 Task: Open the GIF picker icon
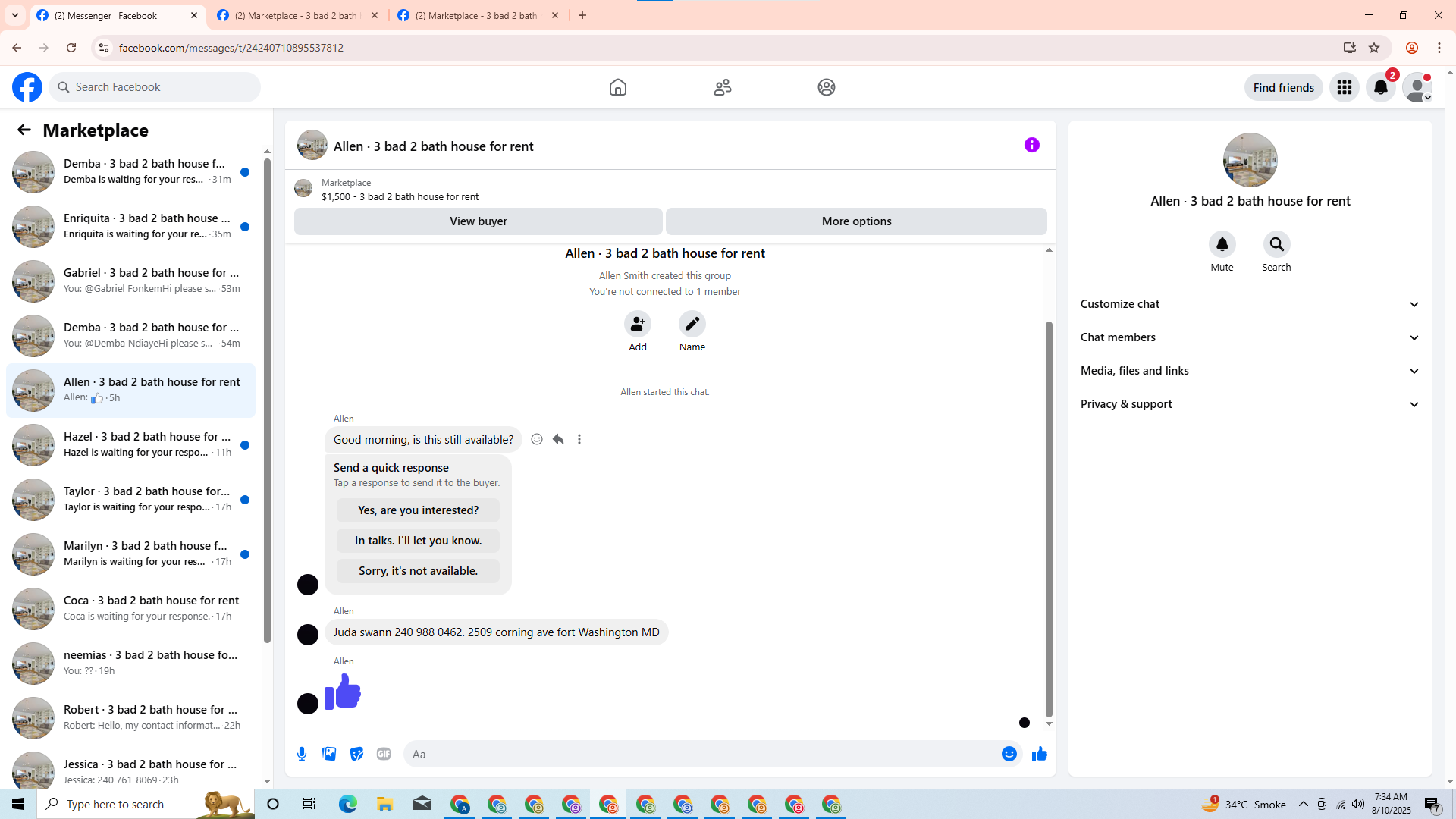(x=384, y=754)
